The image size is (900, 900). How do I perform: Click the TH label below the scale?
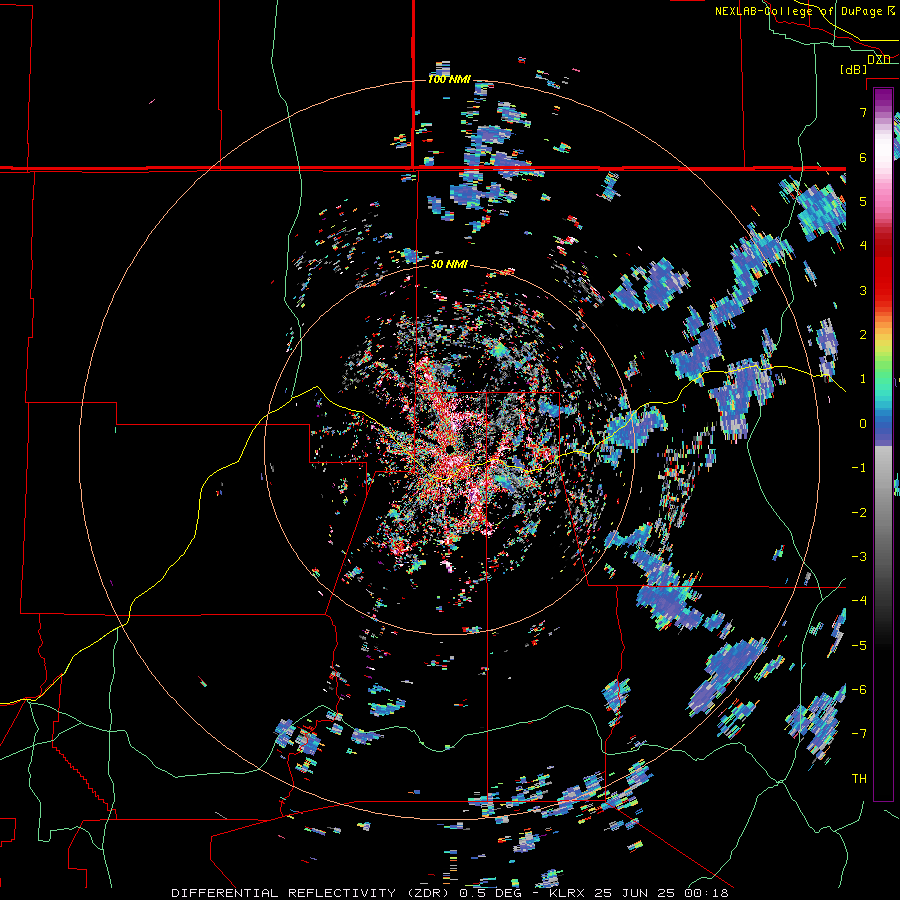(859, 778)
